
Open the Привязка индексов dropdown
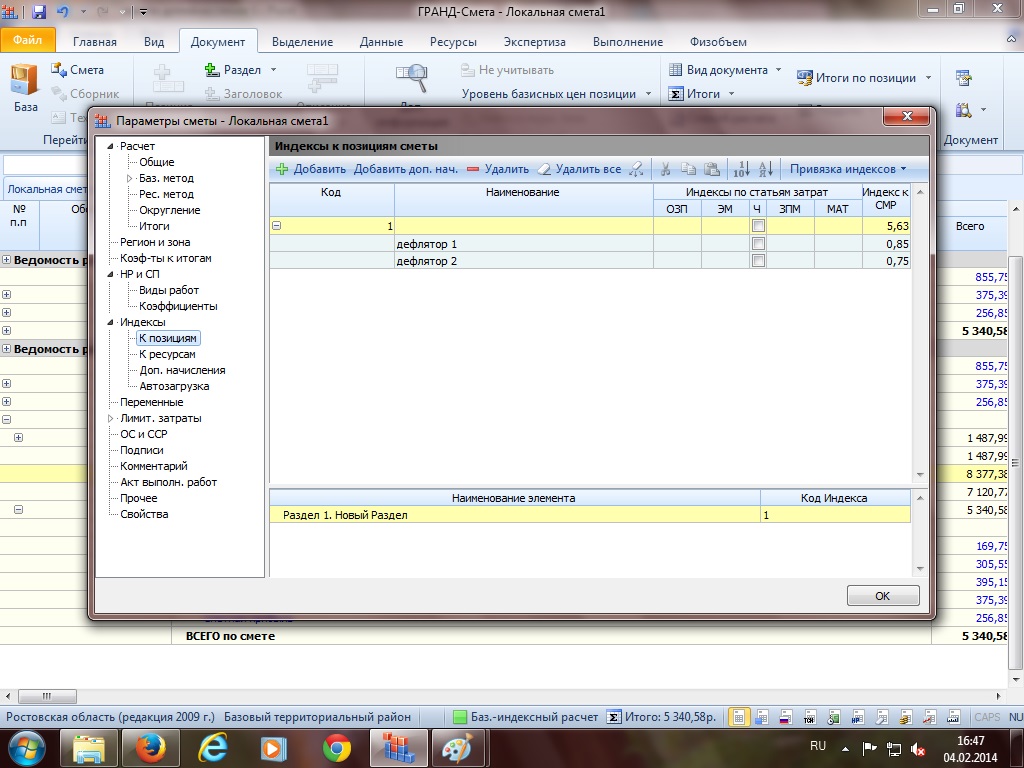848,170
